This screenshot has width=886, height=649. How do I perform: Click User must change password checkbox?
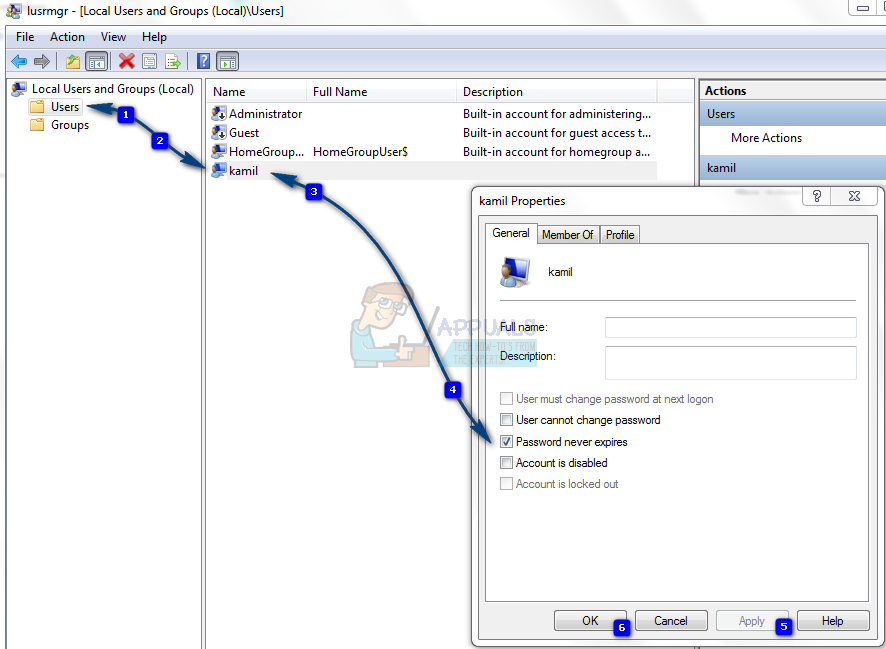tap(506, 399)
